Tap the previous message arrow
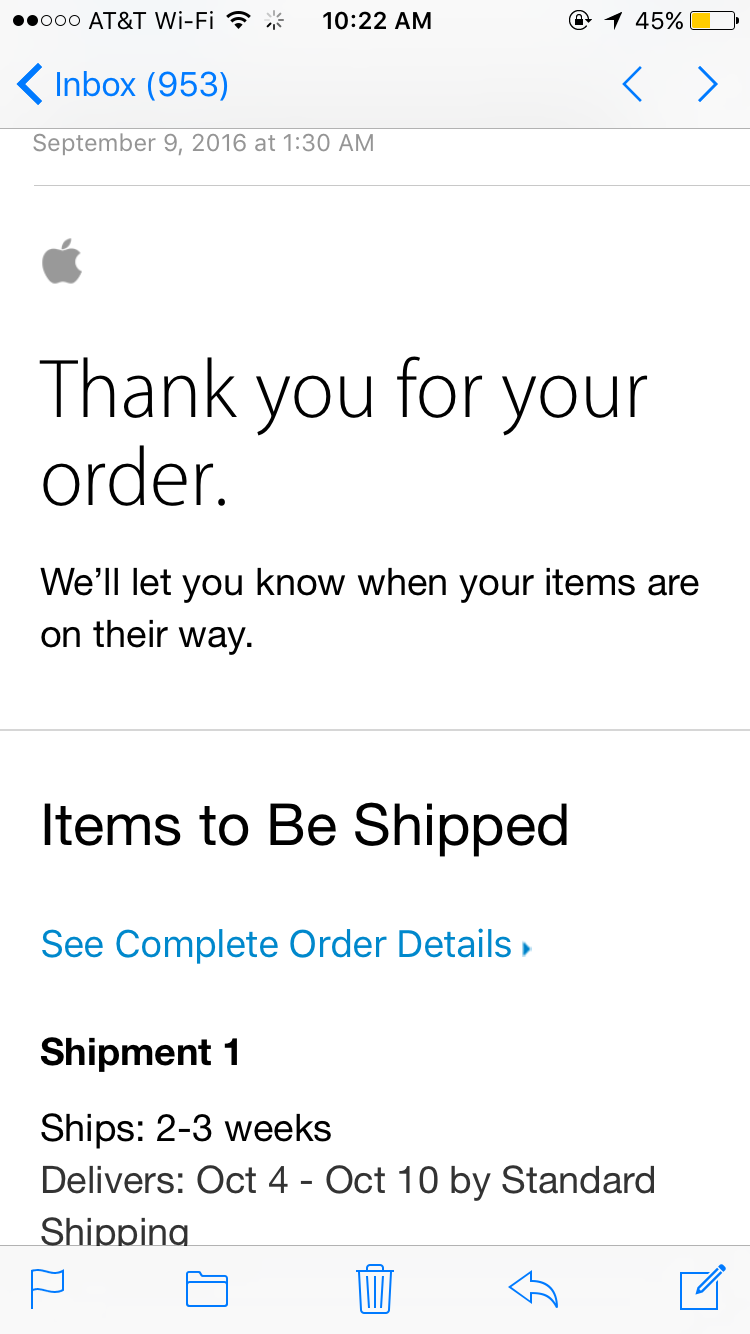The height and width of the screenshot is (1334, 750). coord(632,84)
